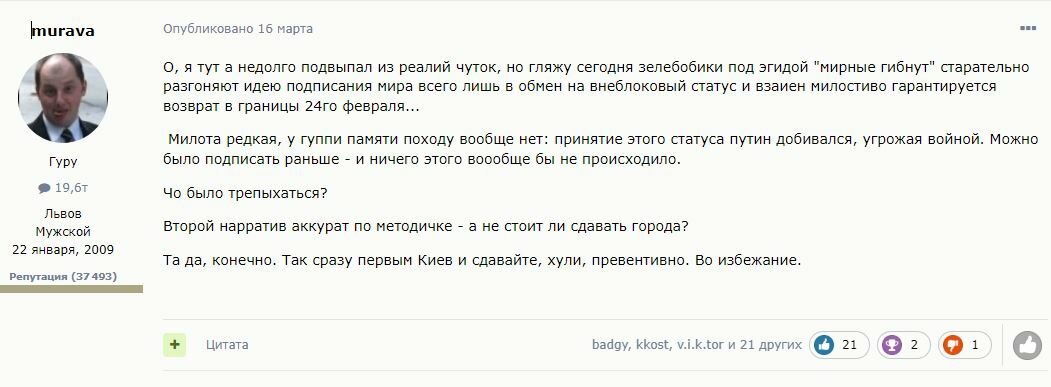Open the three-dots post options menu
The width and height of the screenshot is (1051, 387).
click(1028, 28)
